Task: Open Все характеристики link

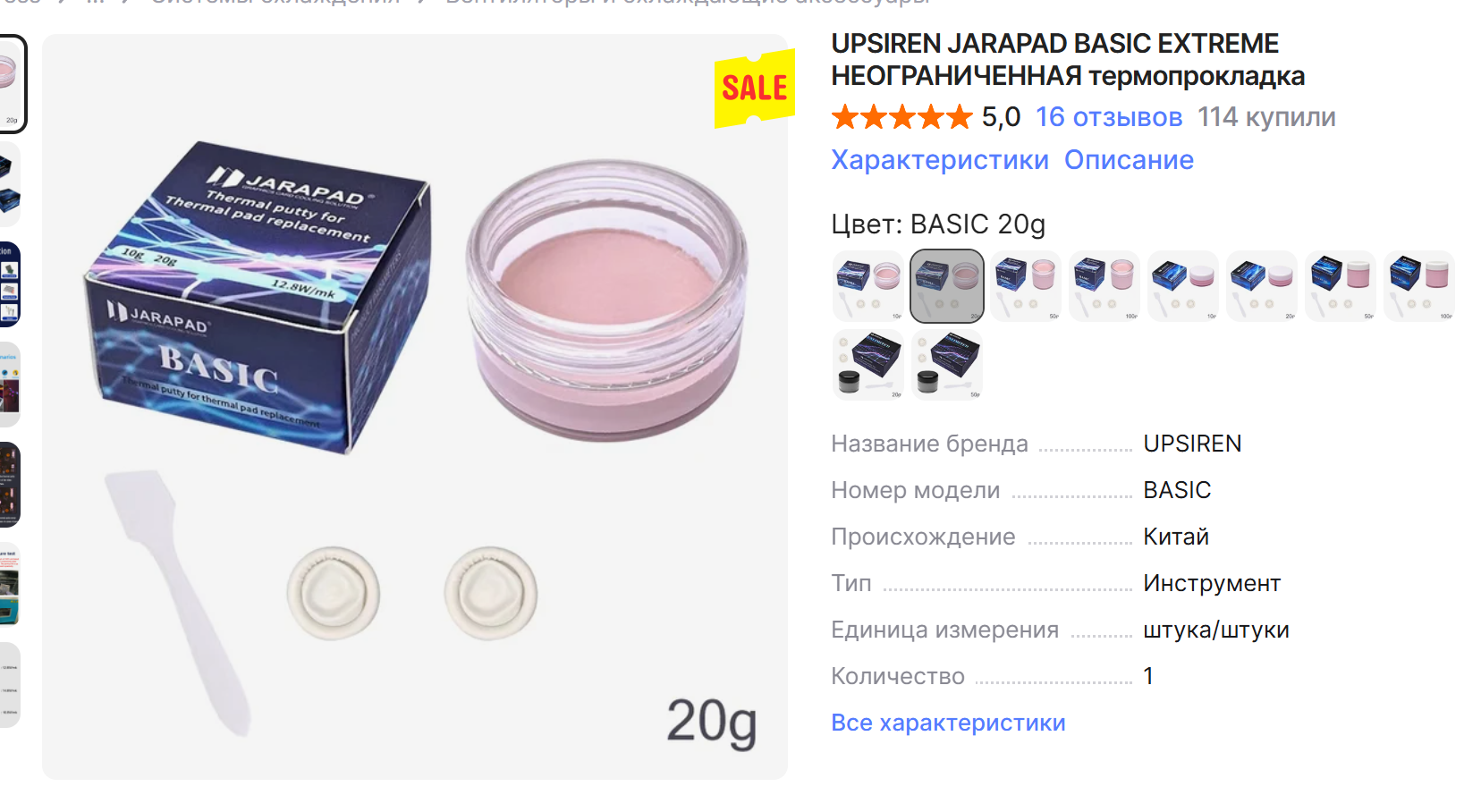Action: pyautogui.click(x=948, y=723)
